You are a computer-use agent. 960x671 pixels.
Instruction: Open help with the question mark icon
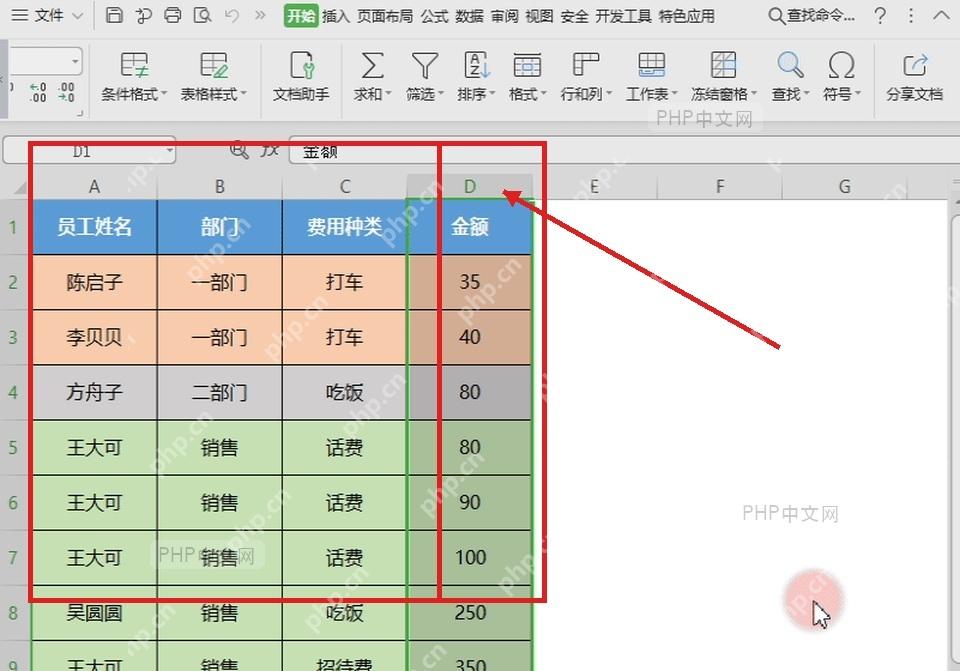pyautogui.click(x=880, y=15)
